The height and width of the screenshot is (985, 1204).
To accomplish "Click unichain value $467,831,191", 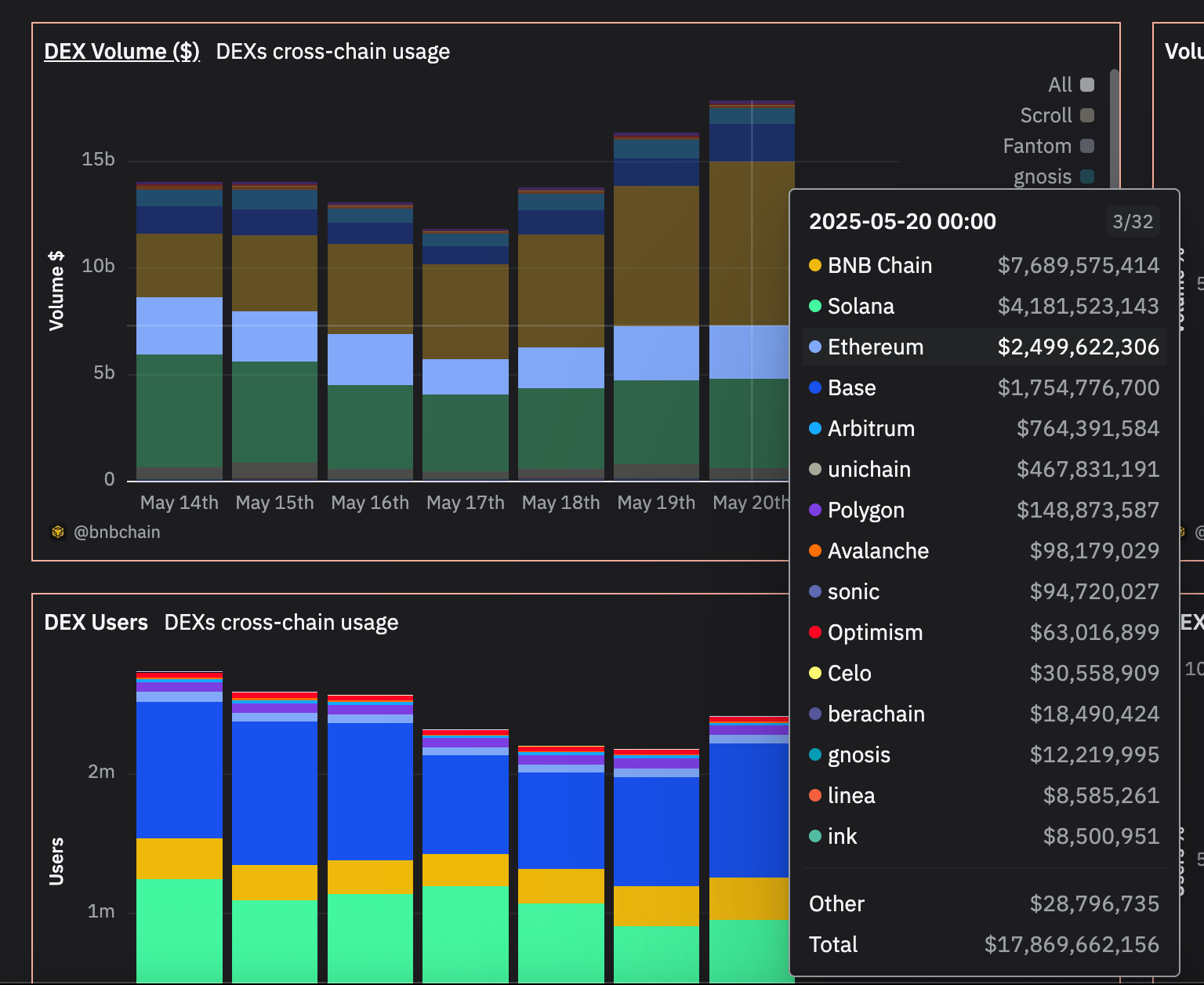I will (1088, 470).
